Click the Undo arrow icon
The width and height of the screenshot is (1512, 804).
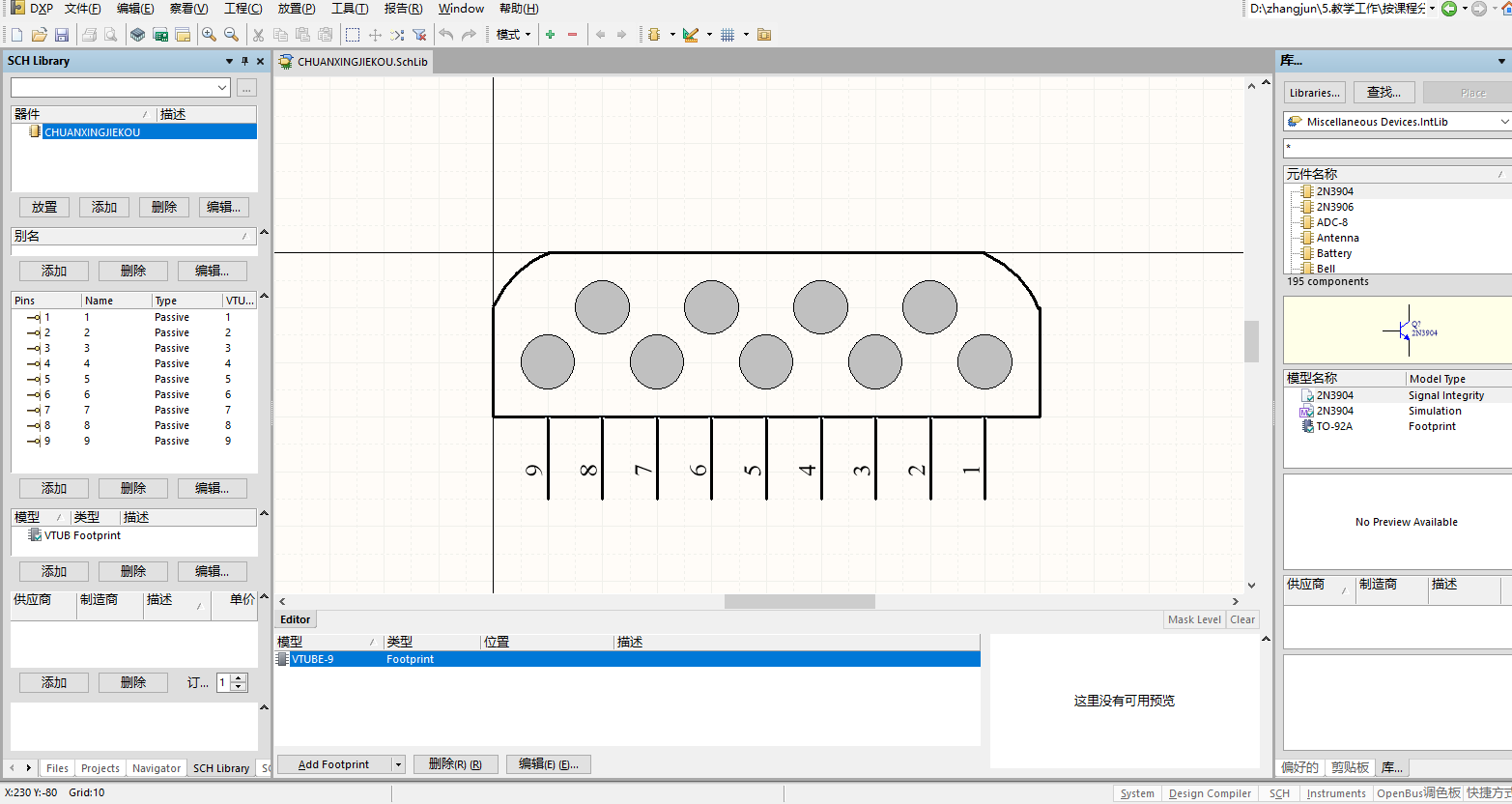[445, 35]
